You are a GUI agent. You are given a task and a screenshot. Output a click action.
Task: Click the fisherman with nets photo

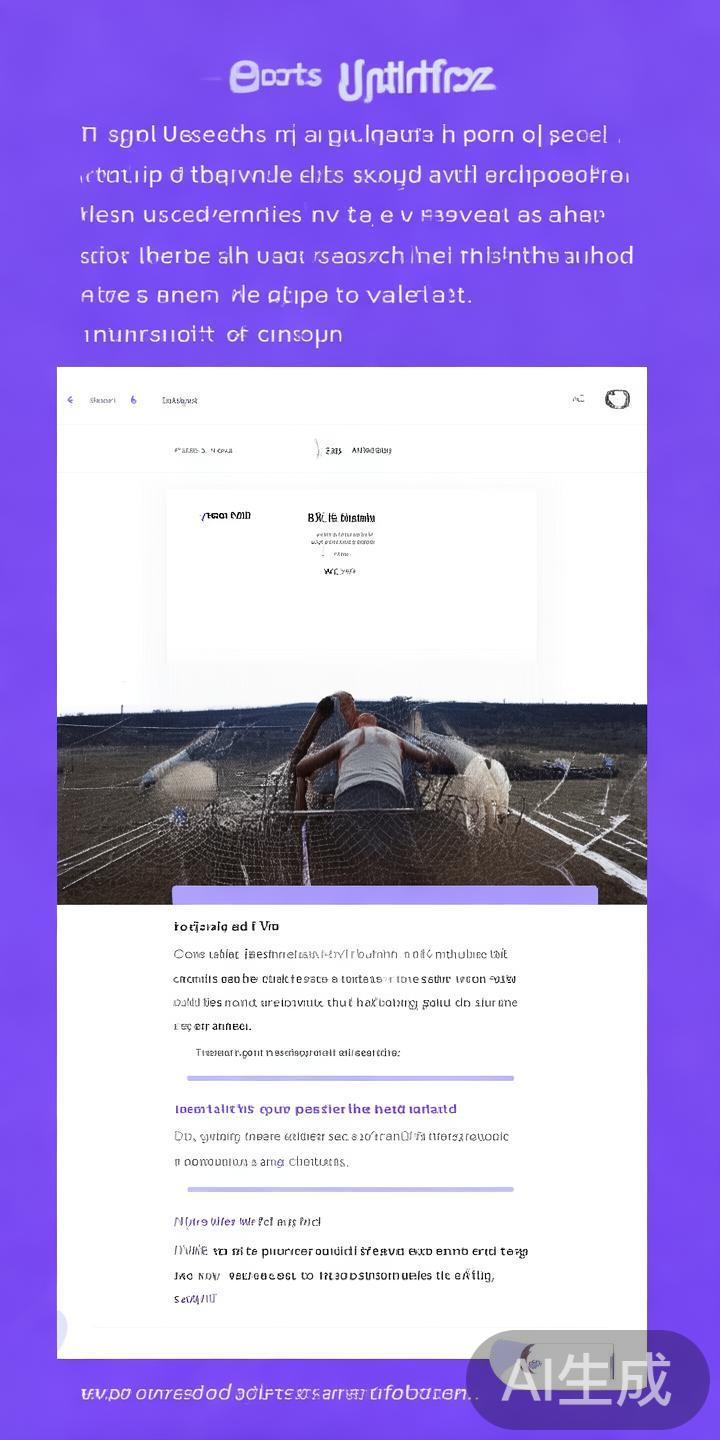click(352, 795)
